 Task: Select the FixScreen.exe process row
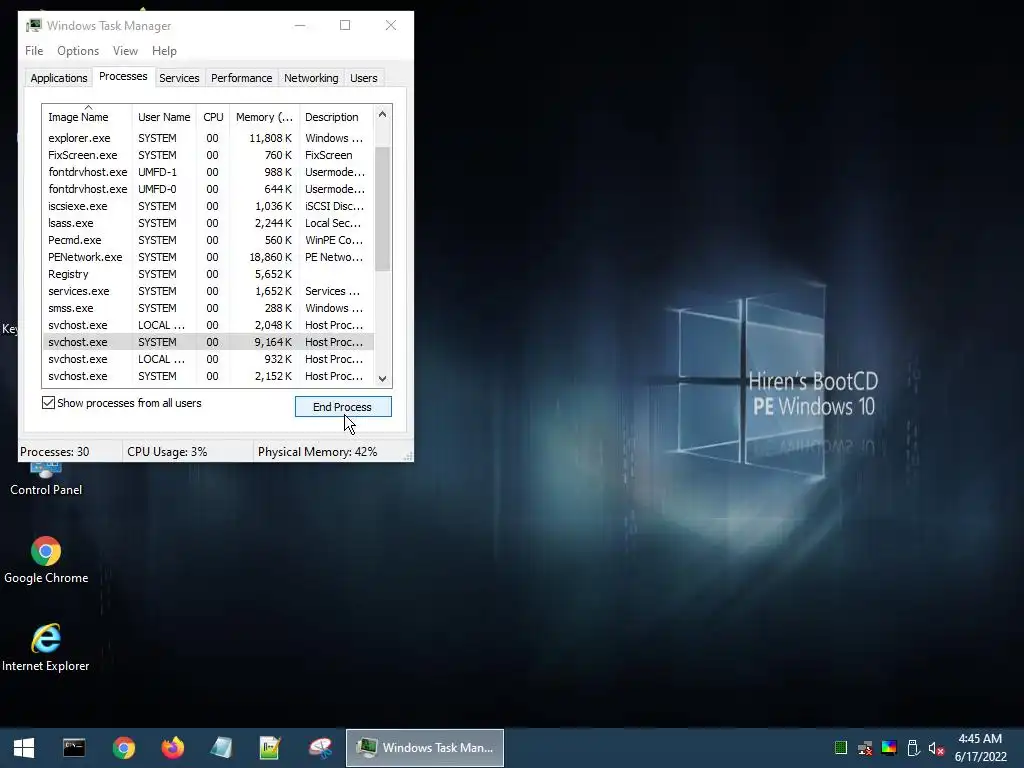click(208, 155)
